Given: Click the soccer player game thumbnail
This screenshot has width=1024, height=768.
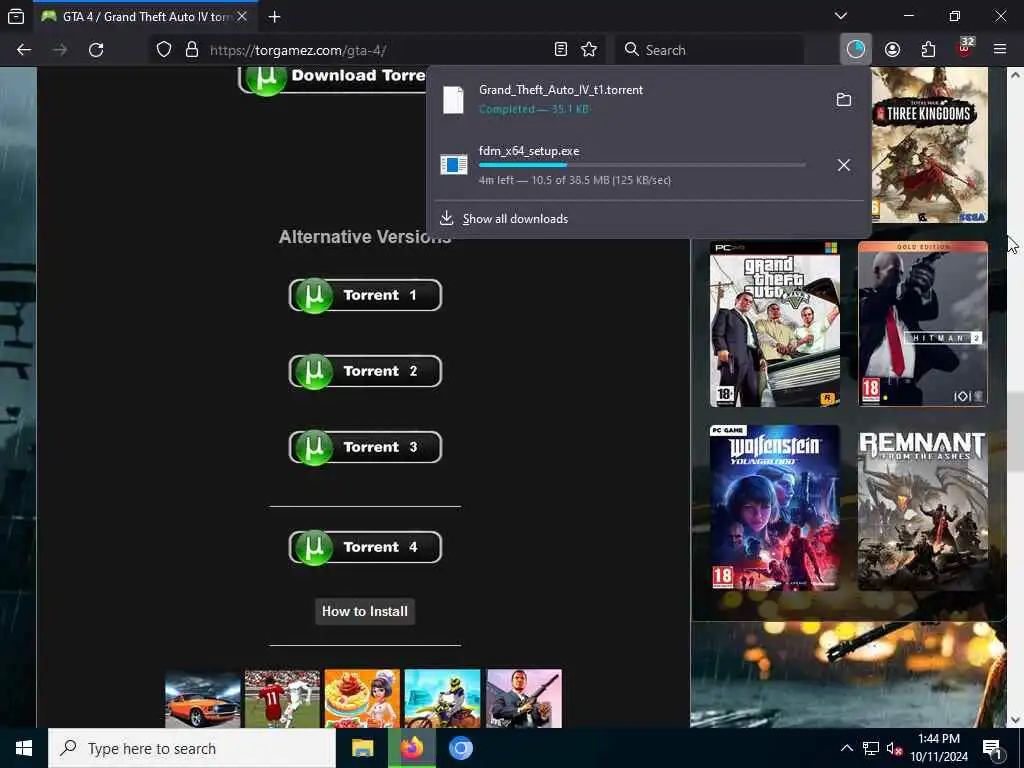Looking at the screenshot, I should (x=283, y=698).
